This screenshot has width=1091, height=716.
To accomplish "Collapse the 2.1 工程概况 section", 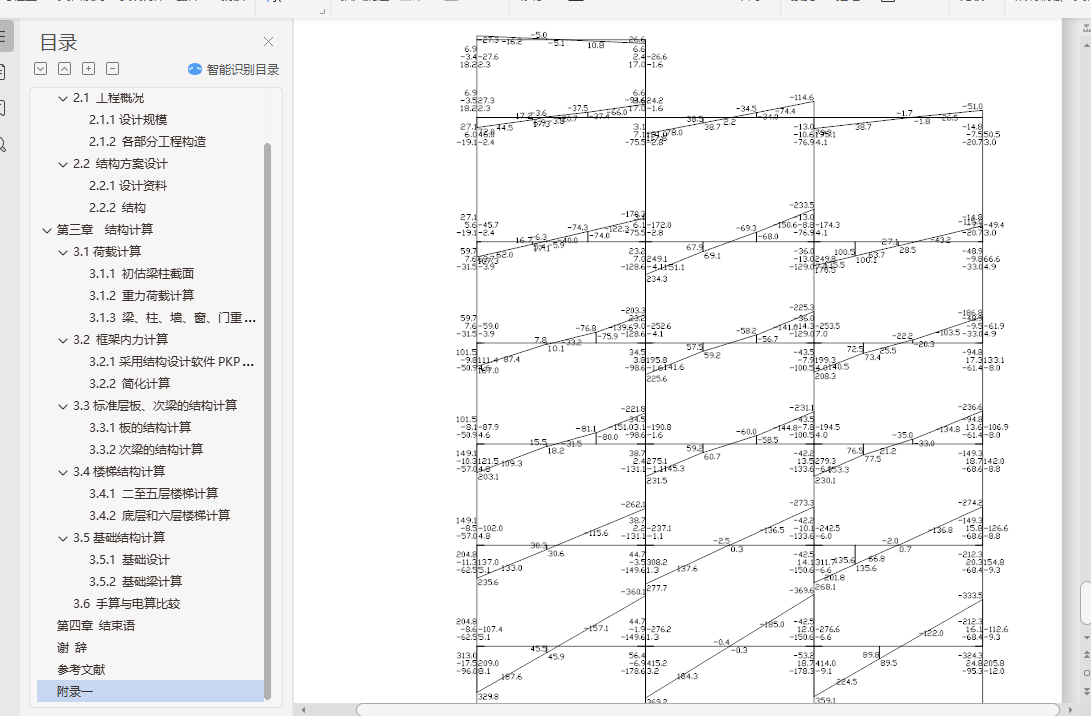I will pyautogui.click(x=63, y=99).
